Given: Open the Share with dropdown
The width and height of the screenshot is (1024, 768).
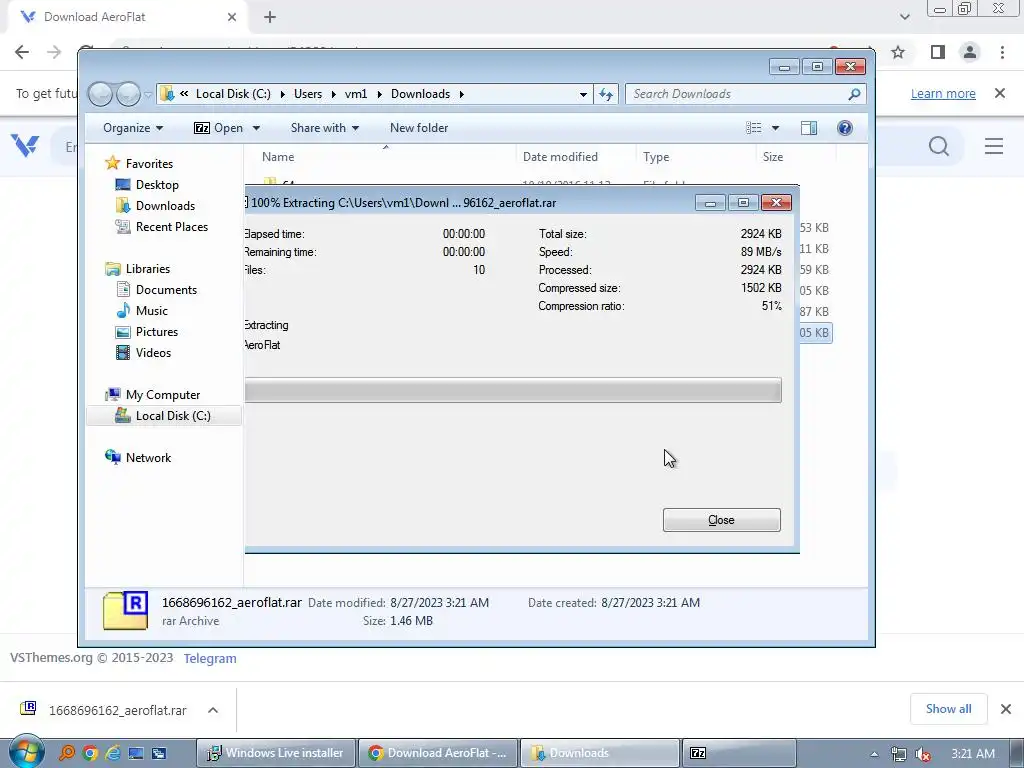Looking at the screenshot, I should 325,128.
